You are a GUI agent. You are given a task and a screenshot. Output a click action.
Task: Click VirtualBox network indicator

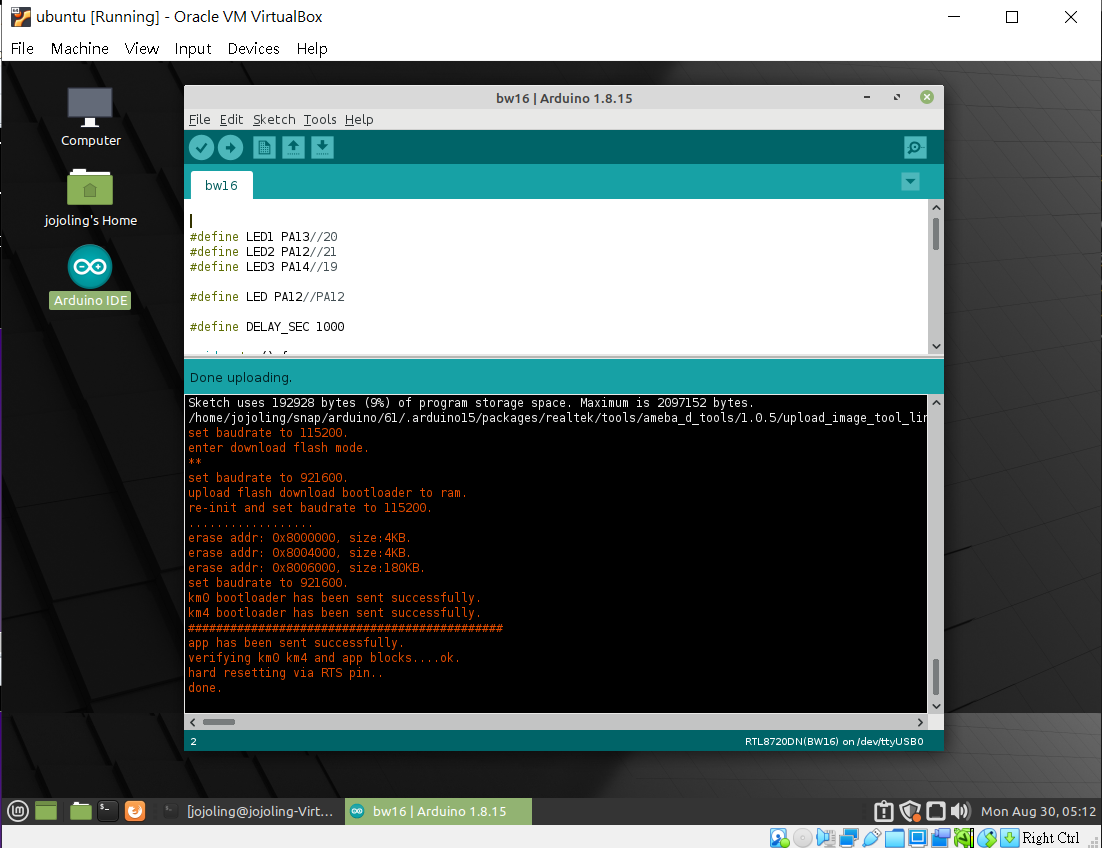pyautogui.click(x=849, y=837)
